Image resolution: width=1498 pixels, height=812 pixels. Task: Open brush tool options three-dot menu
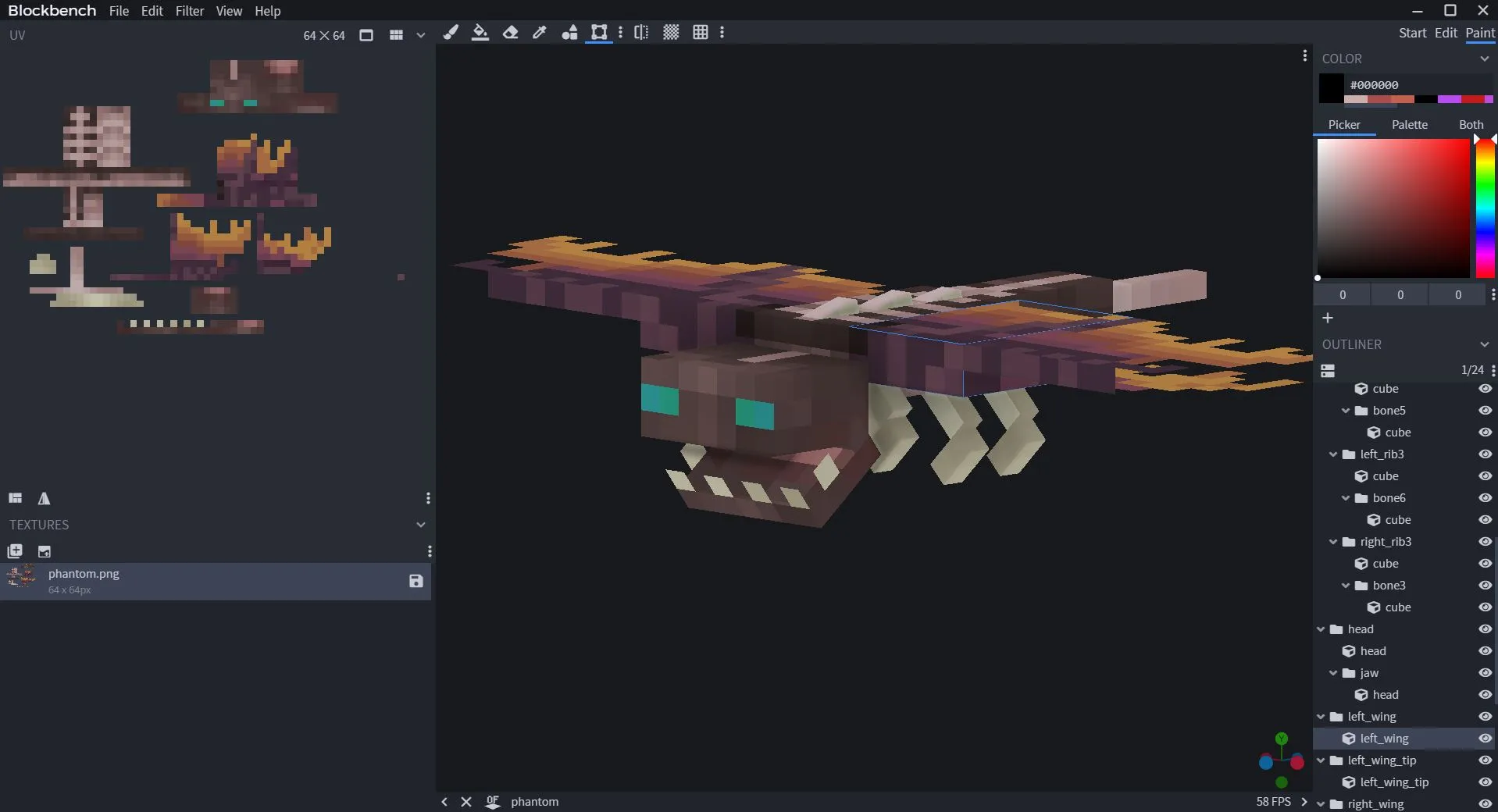tap(620, 32)
